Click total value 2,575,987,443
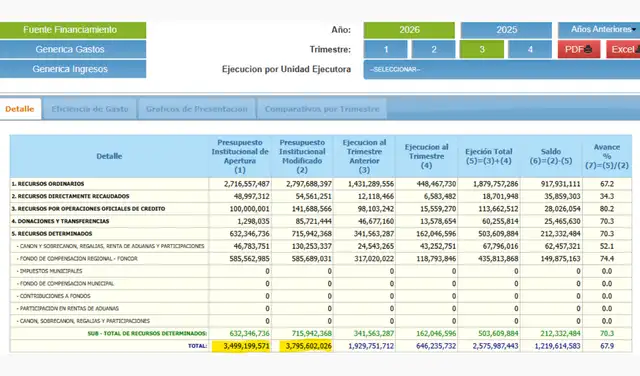640x376 pixels. click(496, 346)
